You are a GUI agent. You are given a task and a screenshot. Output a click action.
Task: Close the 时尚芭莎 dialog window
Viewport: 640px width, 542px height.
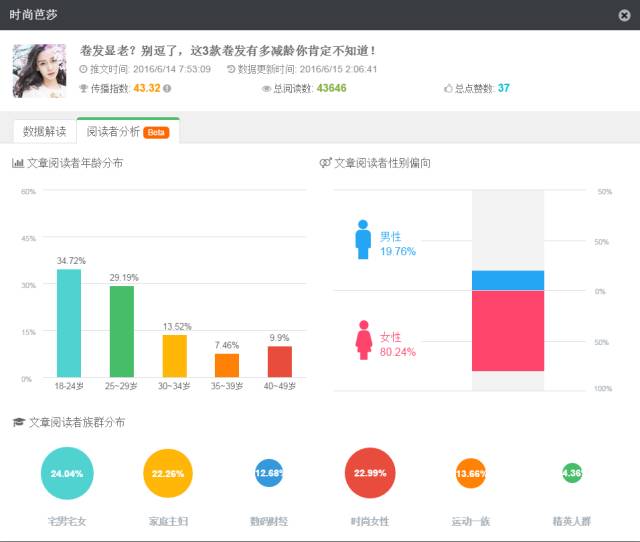[x=624, y=15]
